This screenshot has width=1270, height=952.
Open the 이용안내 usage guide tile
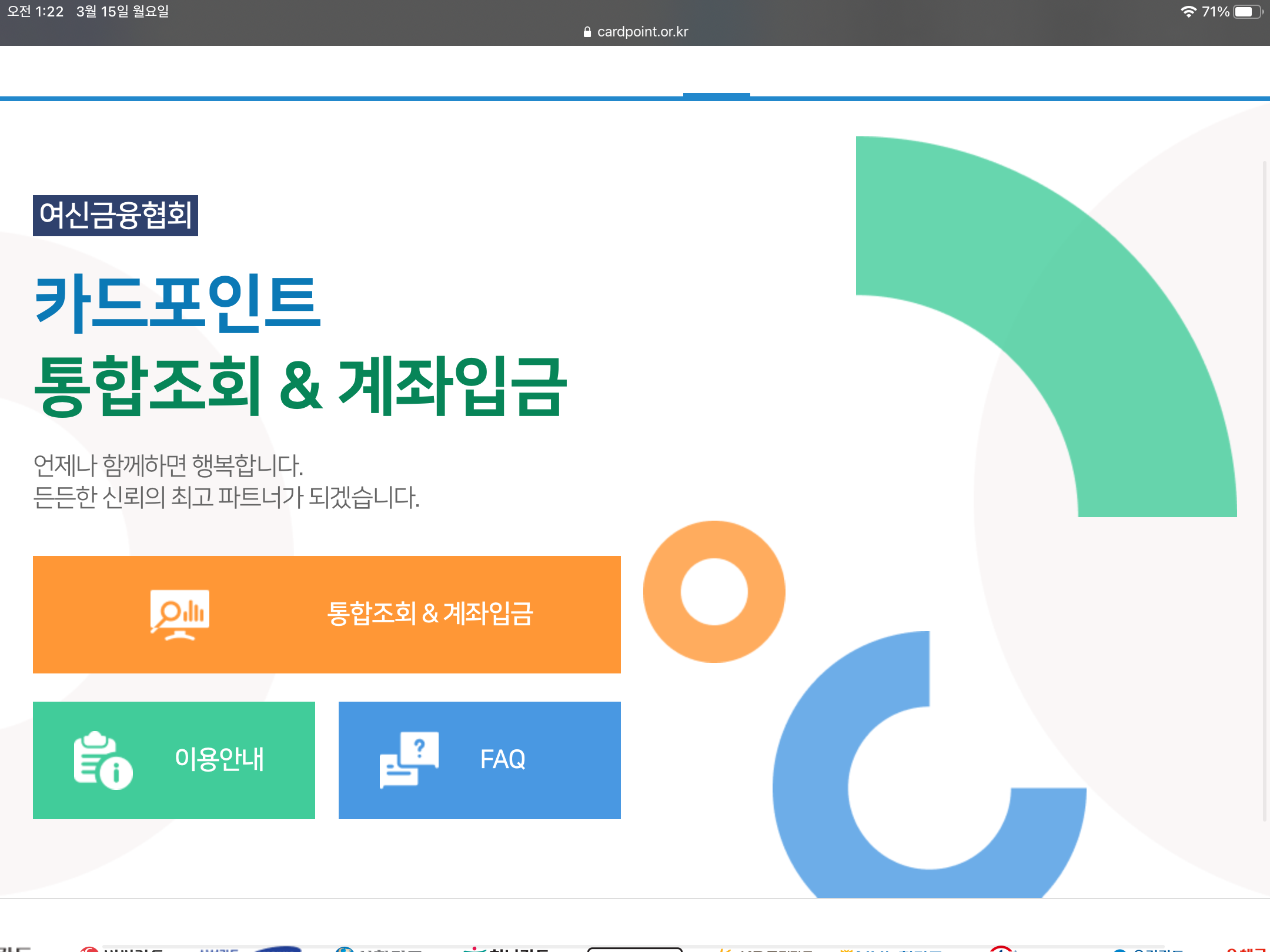(219, 759)
